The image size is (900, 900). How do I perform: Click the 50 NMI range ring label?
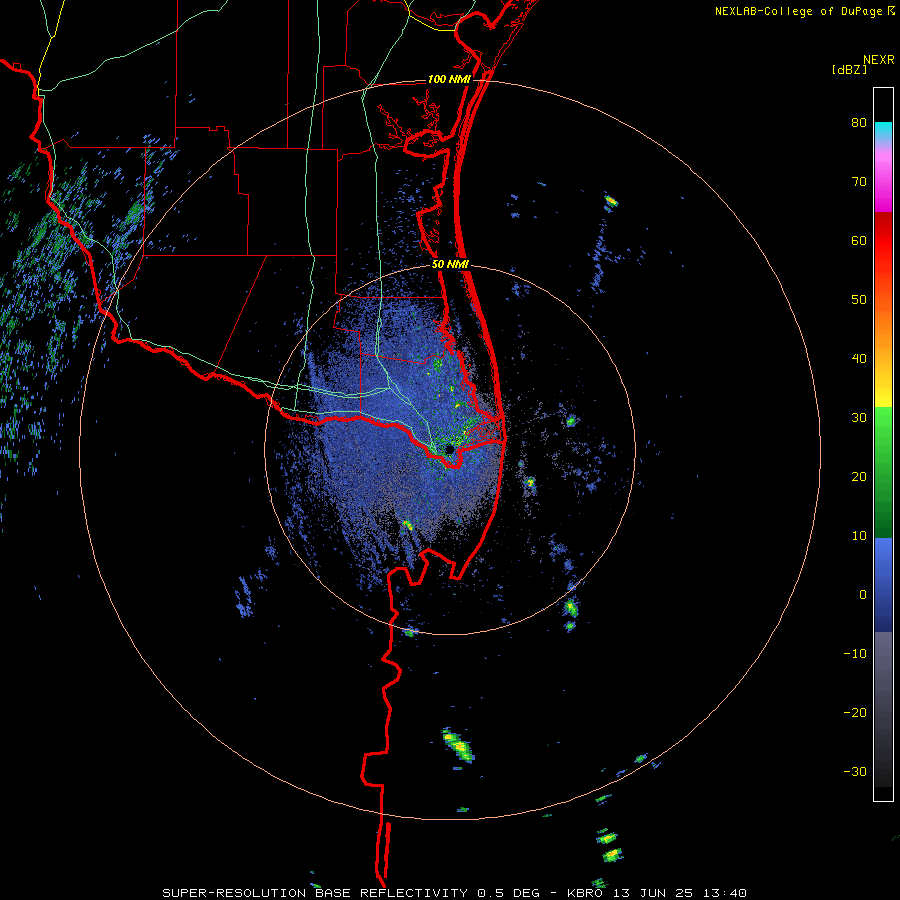450,265
